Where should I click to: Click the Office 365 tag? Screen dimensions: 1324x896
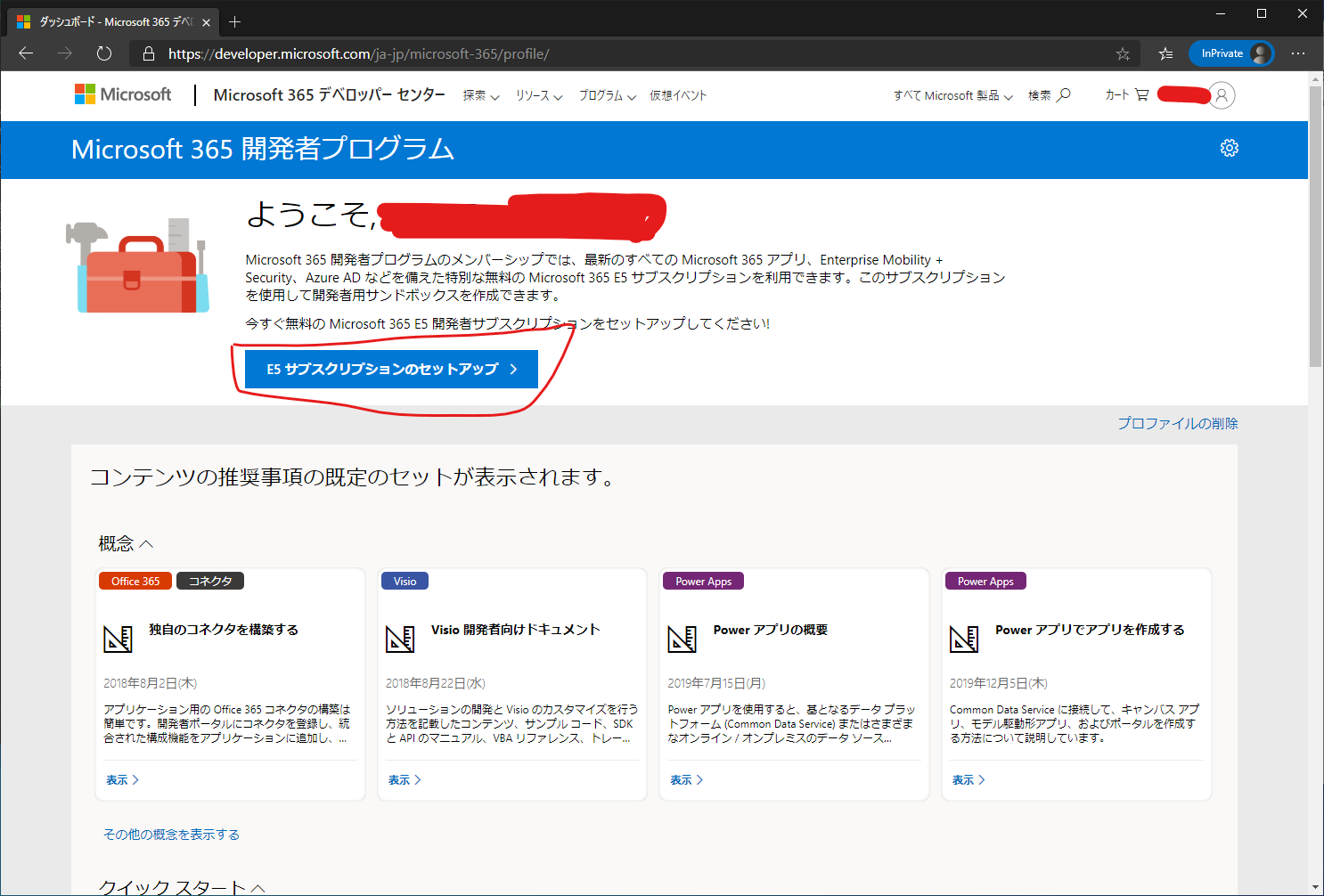(135, 581)
